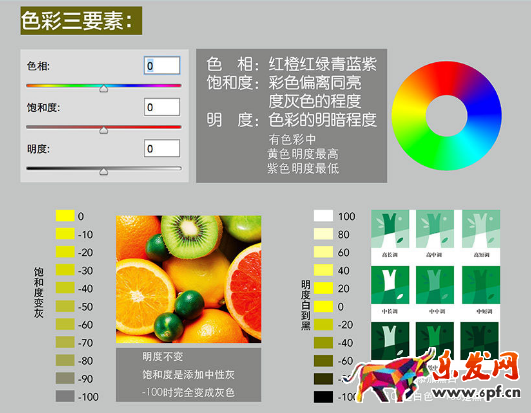Screen dimensions: 531x413
Task: Click the 明度 (lightness) value input field
Action: click(x=162, y=148)
